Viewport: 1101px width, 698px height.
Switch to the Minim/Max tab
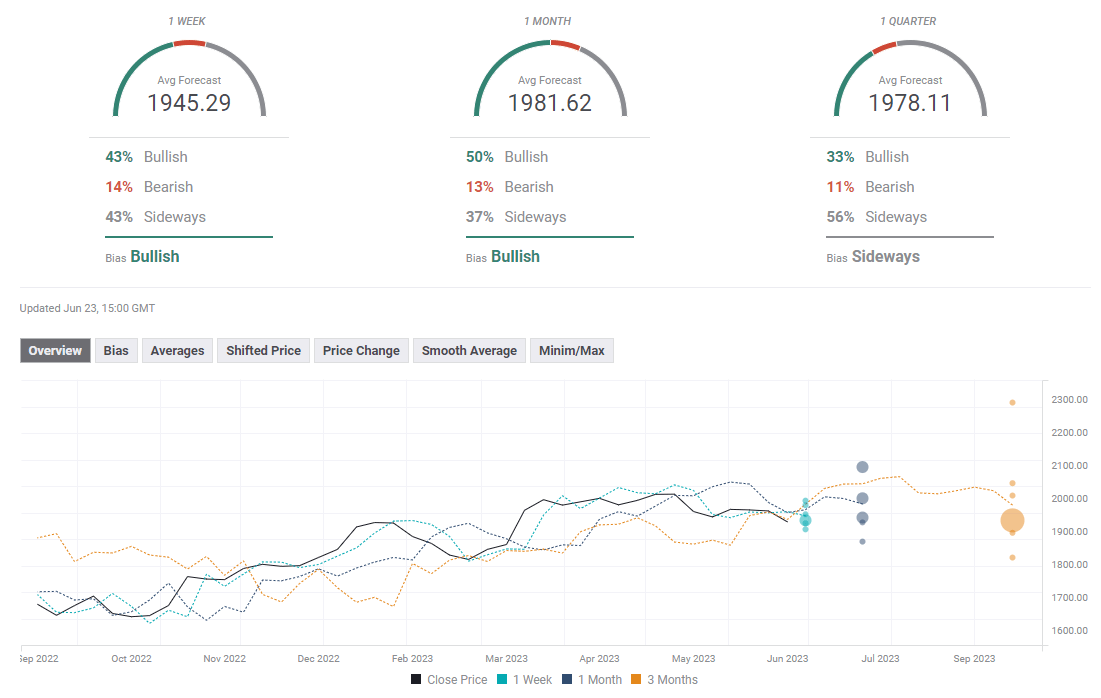[x=571, y=351]
